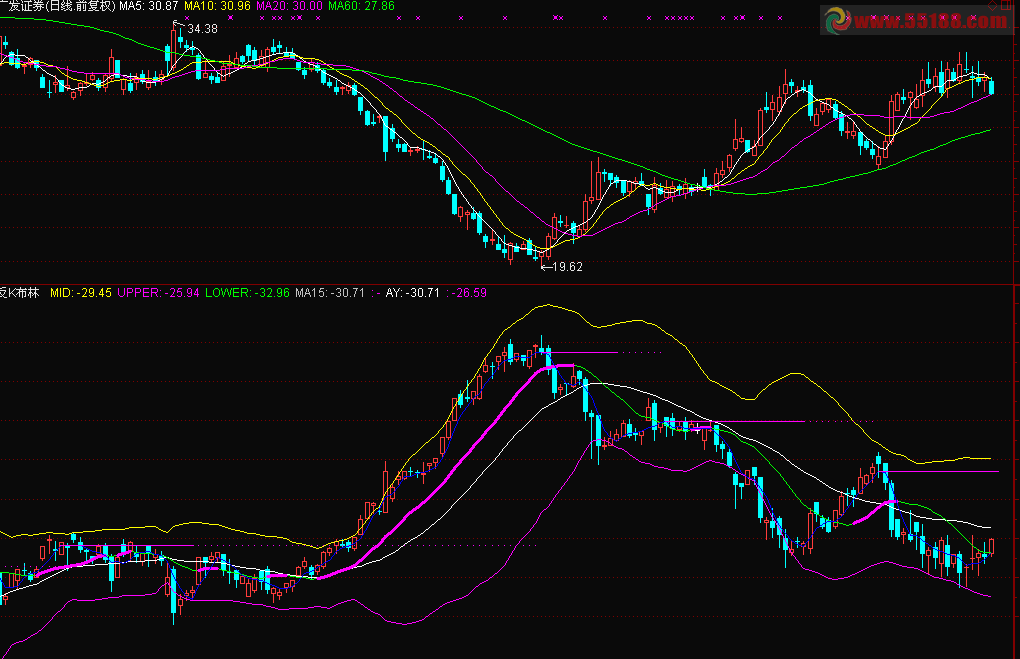Click the magenta -26.59 value readout
1020x659 pixels.
pos(468,293)
